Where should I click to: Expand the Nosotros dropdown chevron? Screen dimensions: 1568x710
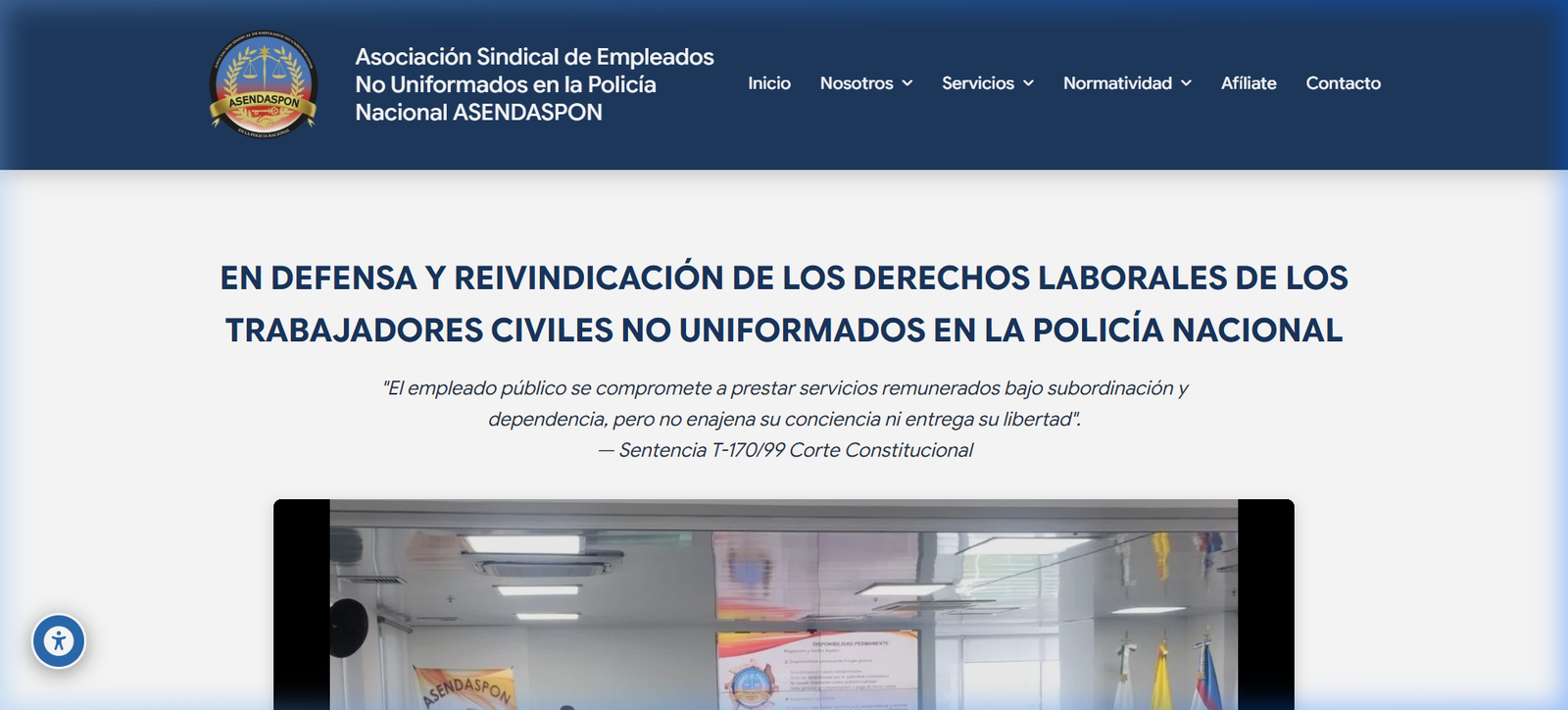point(907,83)
